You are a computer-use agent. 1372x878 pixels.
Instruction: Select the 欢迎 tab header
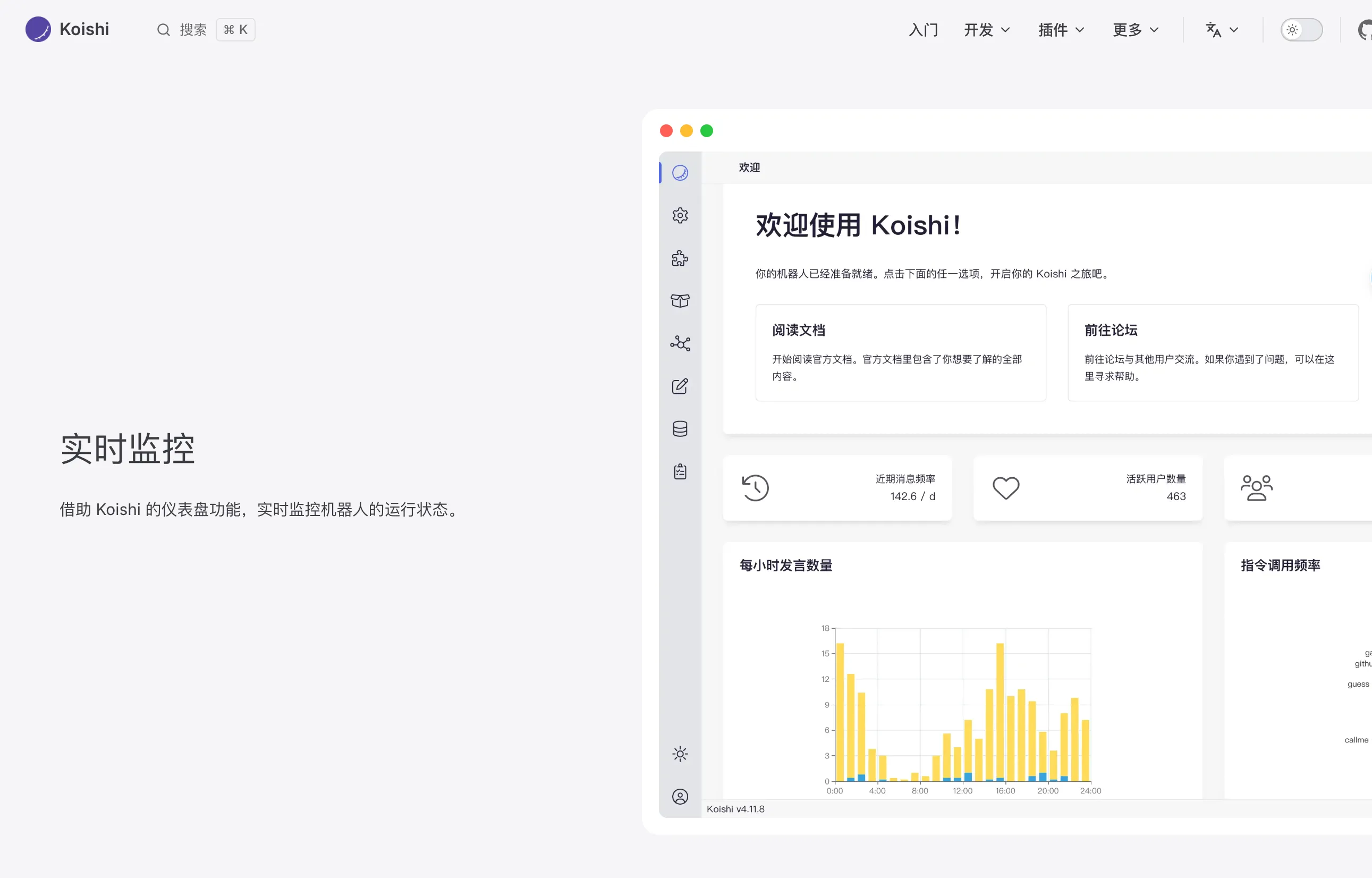coord(749,167)
